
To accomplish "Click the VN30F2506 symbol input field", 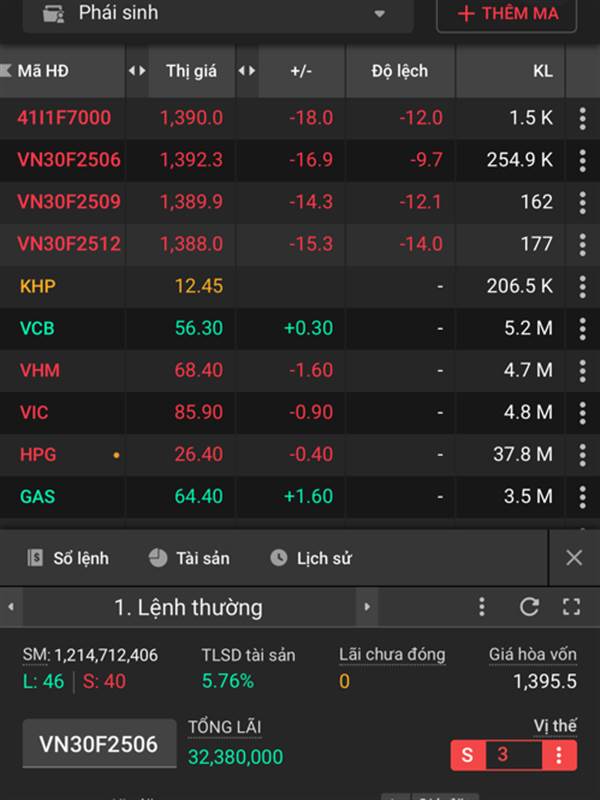I will pyautogui.click(x=99, y=744).
